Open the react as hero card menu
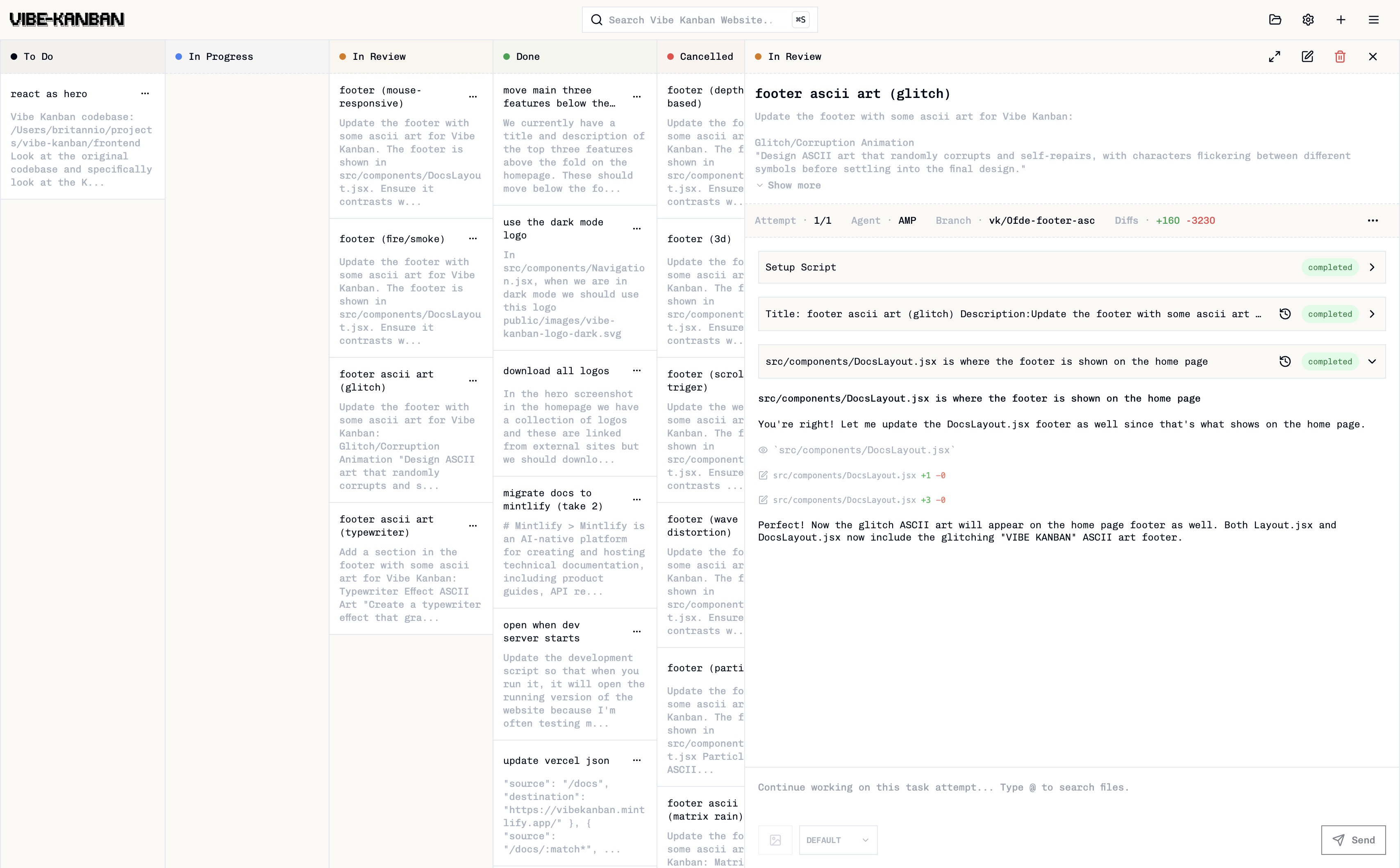The image size is (1400, 868). pos(145,93)
